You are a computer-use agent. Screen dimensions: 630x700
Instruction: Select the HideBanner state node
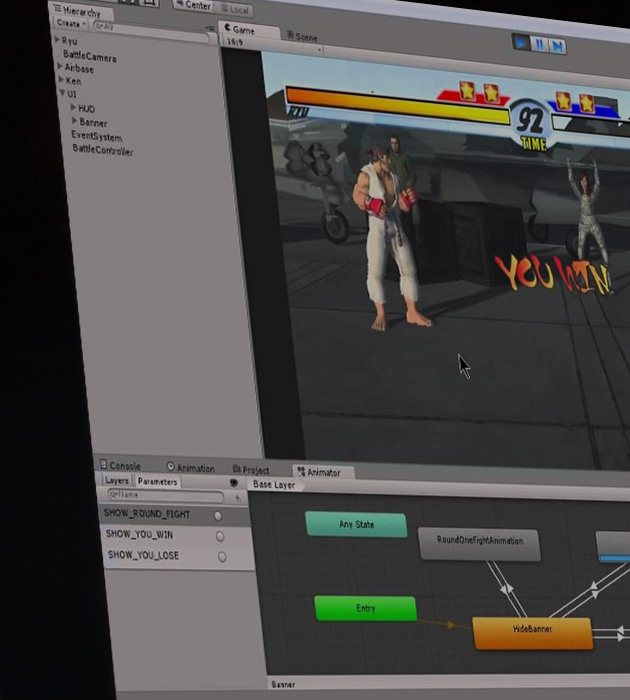click(533, 633)
